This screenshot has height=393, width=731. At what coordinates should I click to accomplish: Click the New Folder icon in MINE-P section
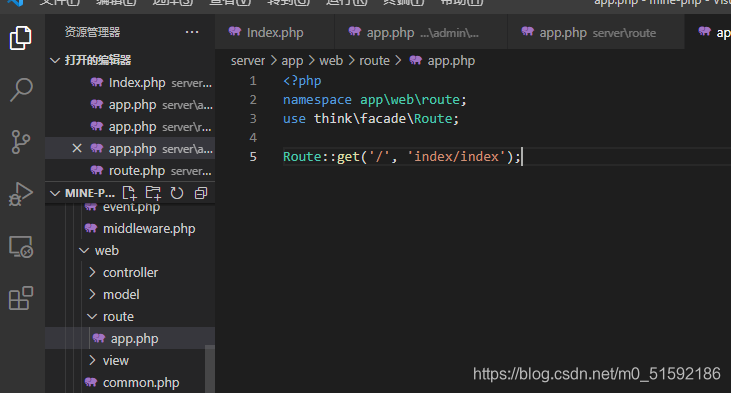(x=153, y=193)
